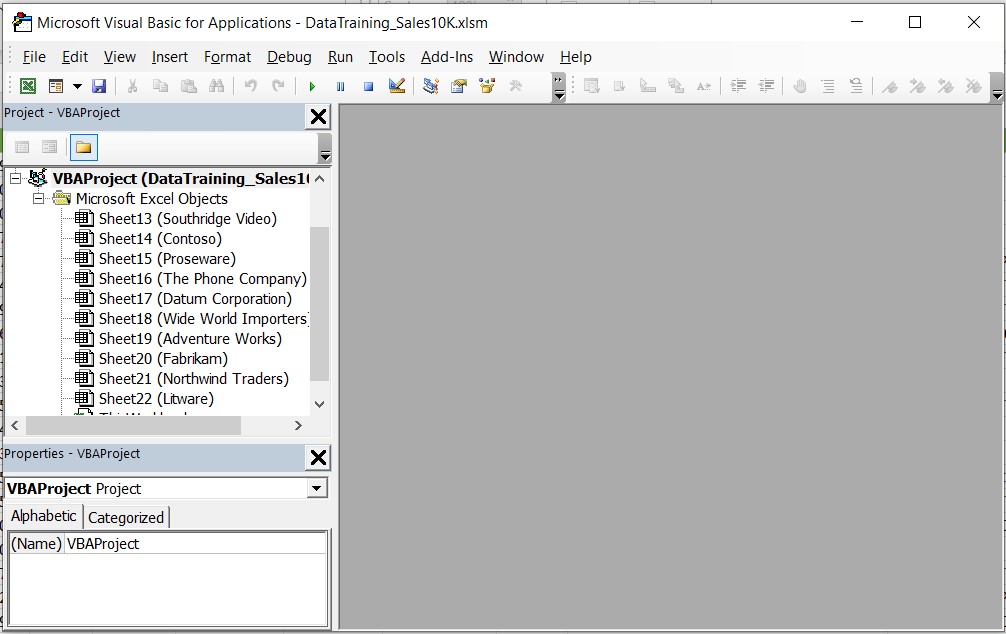
Task: Click the Cut scissors icon
Action: click(x=132, y=86)
